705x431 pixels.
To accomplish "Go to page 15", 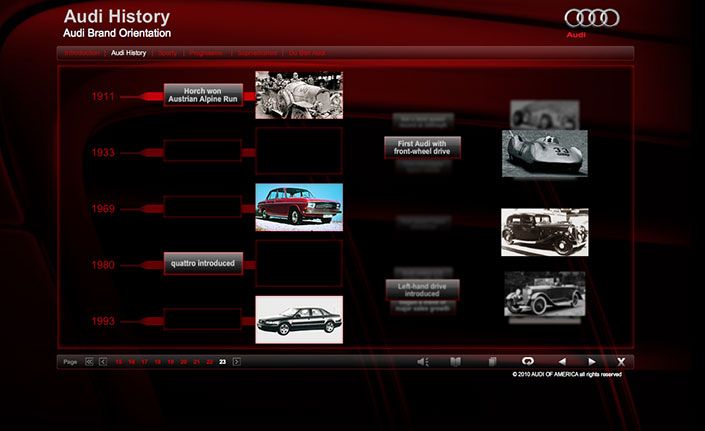I will coord(119,362).
